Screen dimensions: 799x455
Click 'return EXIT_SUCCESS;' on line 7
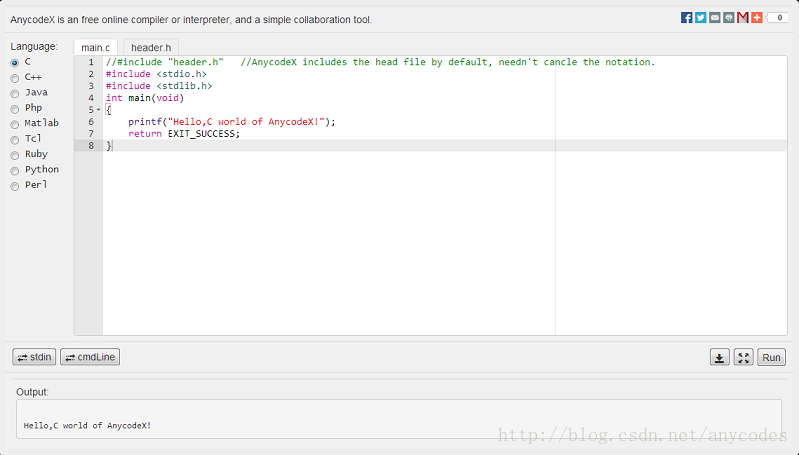[x=184, y=133]
